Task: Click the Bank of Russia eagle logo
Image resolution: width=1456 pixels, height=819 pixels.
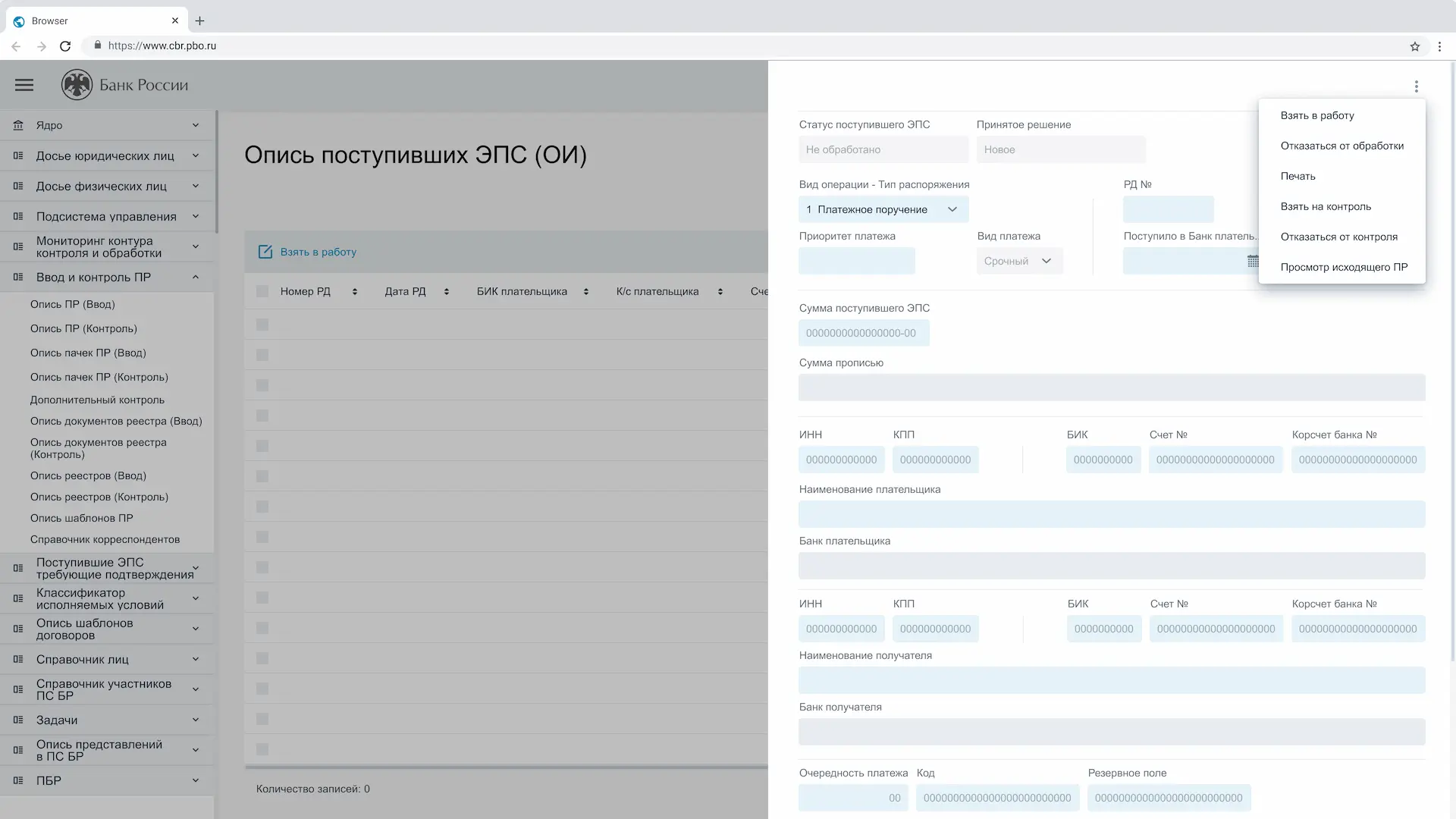Action: click(77, 85)
